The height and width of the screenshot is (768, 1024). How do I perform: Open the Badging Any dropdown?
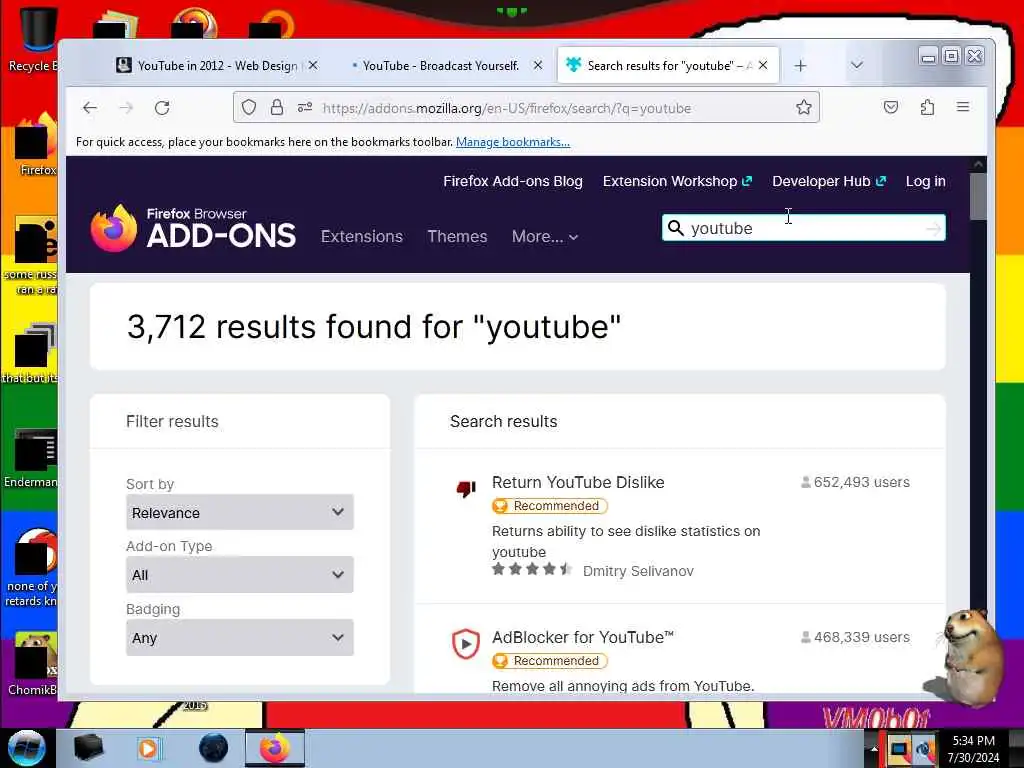[x=240, y=638]
